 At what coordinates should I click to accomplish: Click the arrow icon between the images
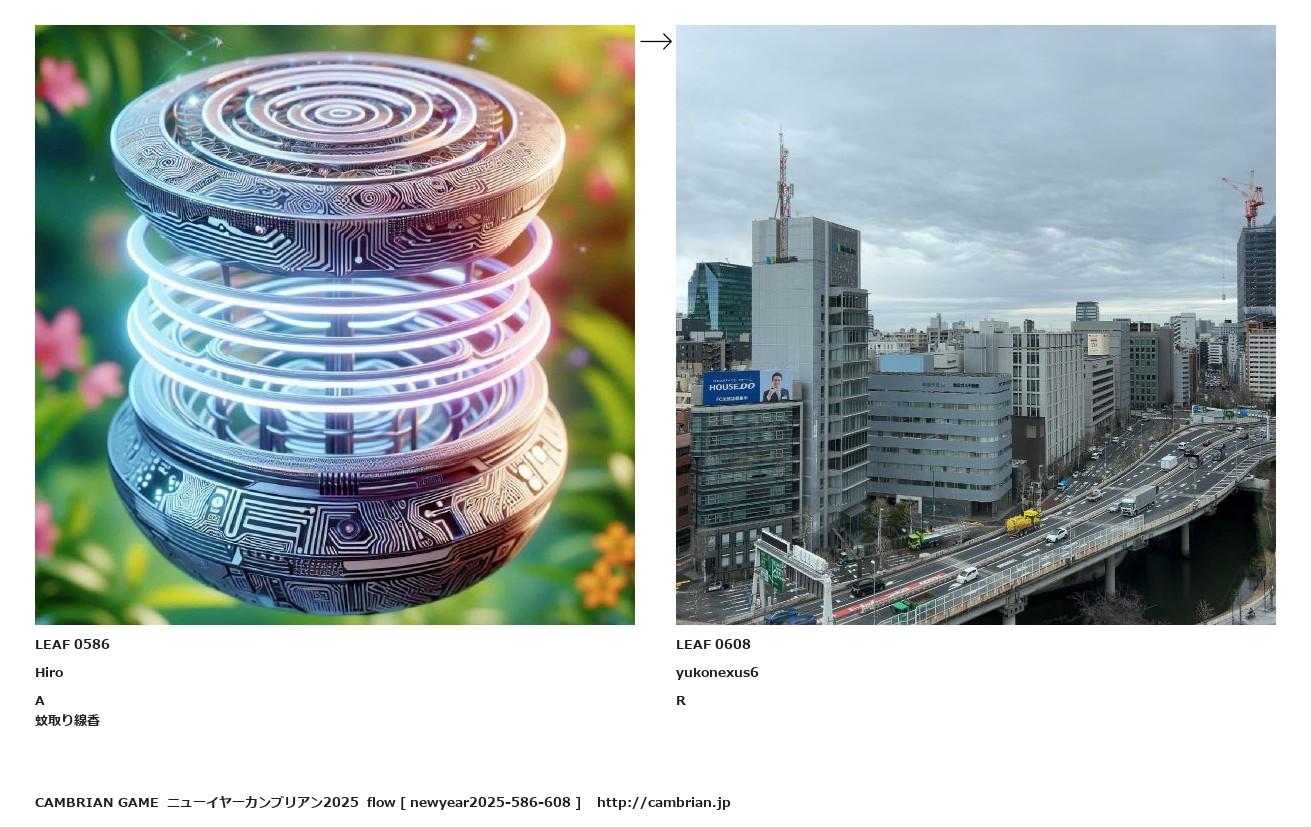coord(656,41)
